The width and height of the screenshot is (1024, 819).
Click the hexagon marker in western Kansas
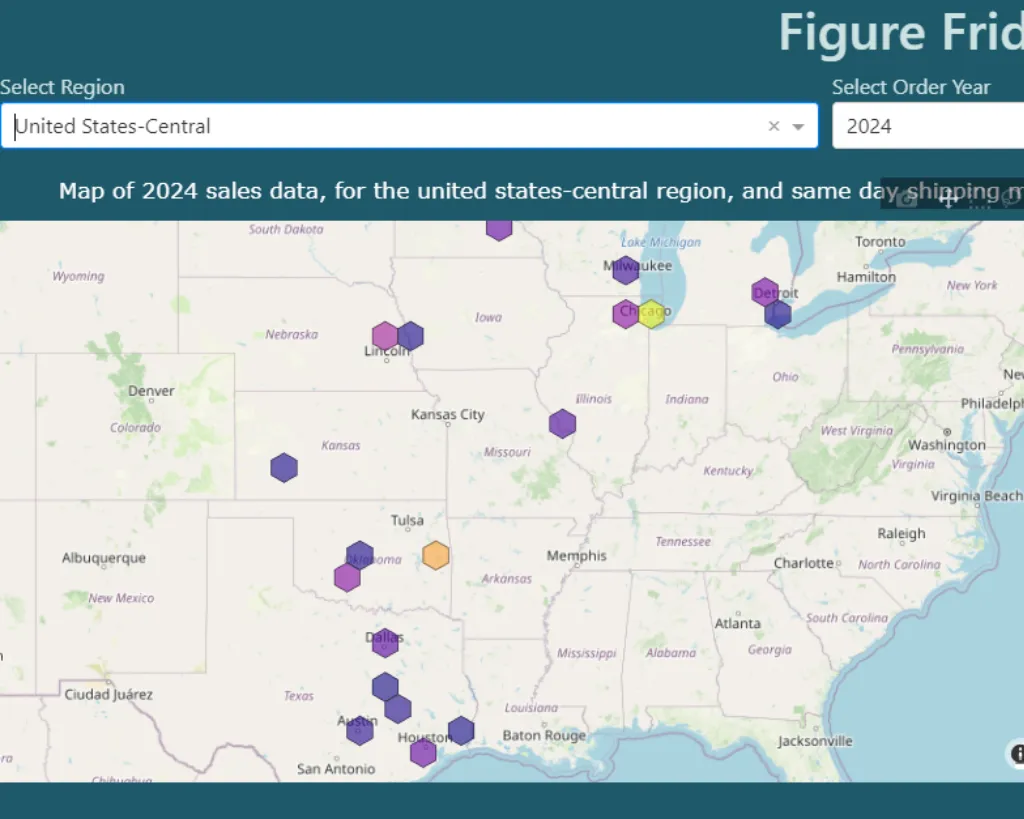284,467
